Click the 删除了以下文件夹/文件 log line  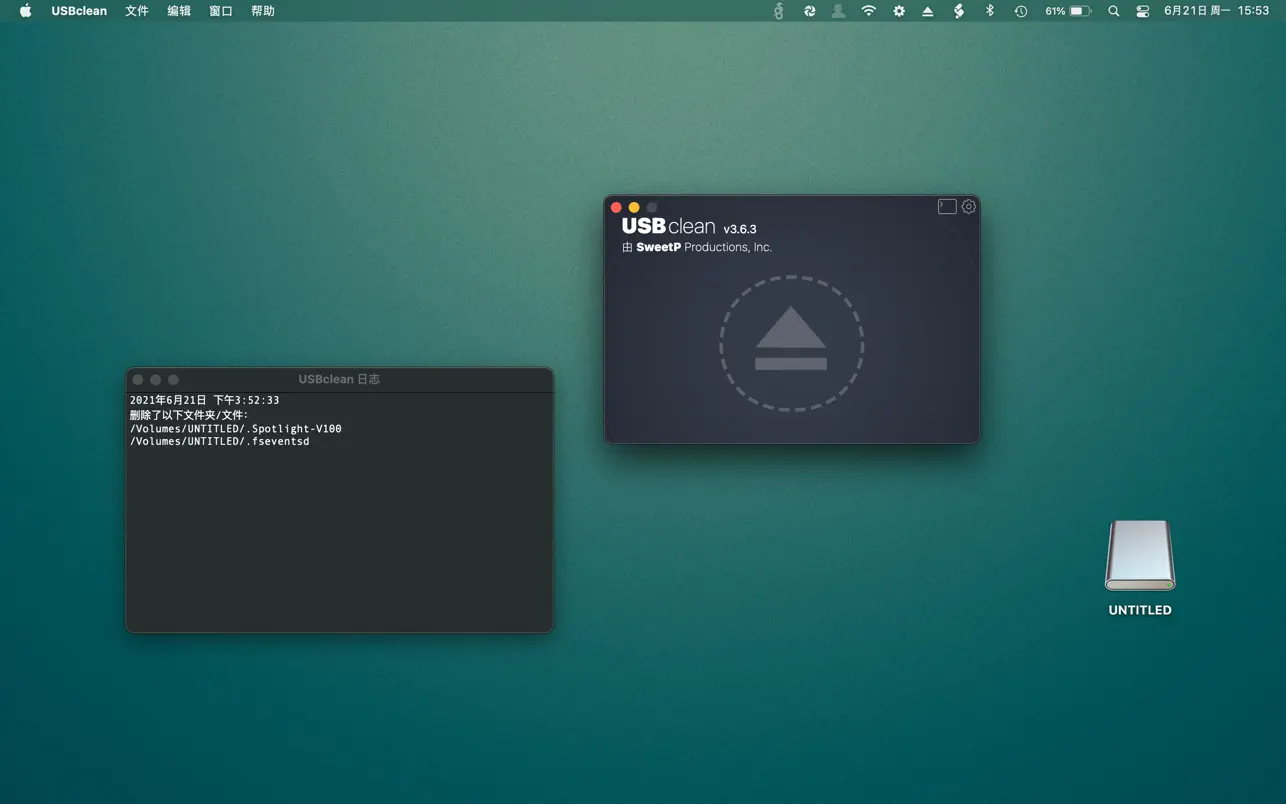point(189,414)
